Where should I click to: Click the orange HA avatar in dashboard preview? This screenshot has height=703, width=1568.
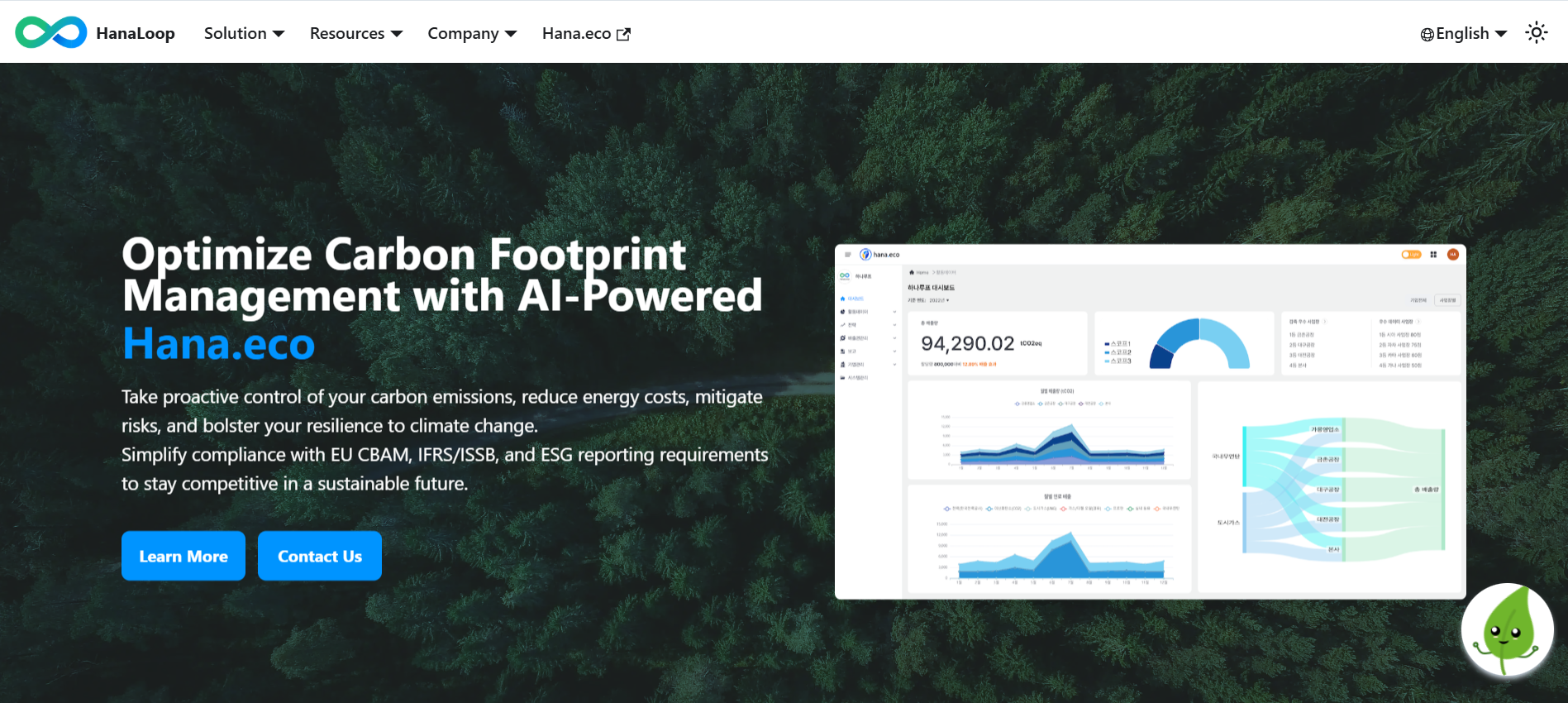point(1452,255)
